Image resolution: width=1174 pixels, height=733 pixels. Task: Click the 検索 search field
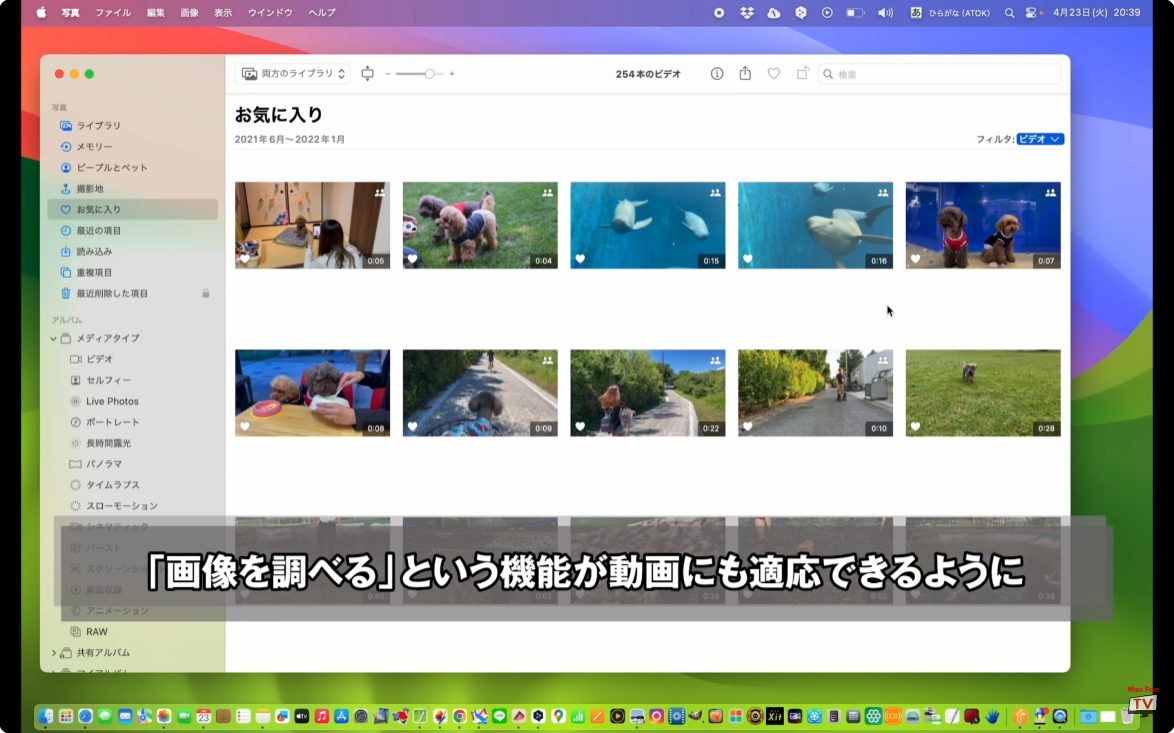(940, 74)
